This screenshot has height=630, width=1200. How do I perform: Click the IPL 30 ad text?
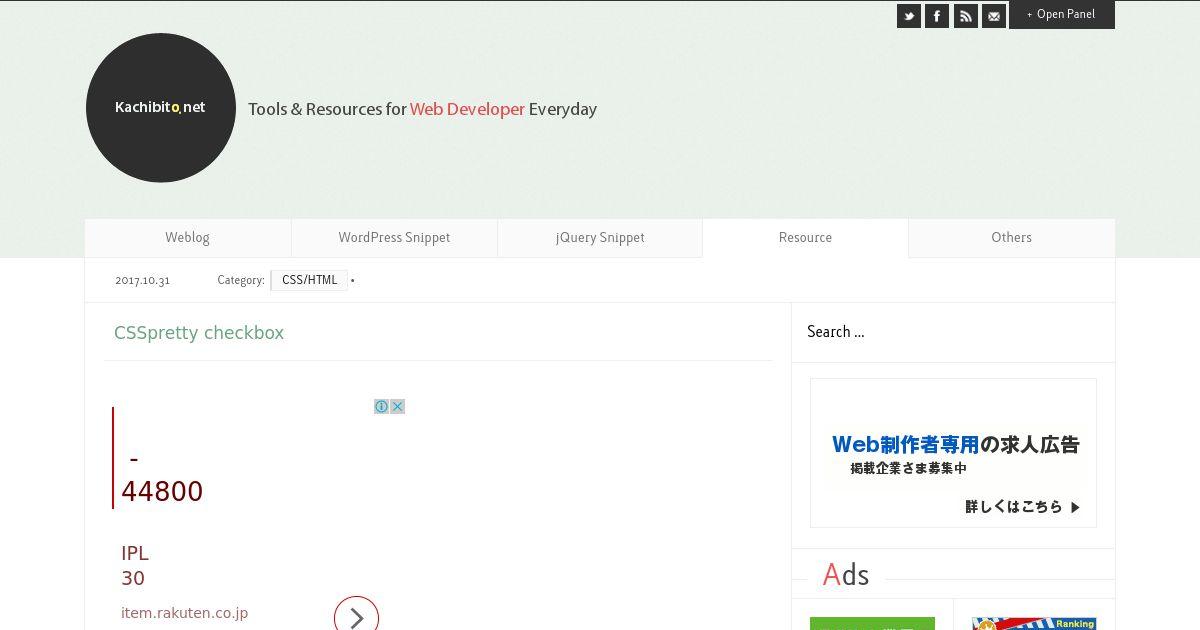point(135,566)
